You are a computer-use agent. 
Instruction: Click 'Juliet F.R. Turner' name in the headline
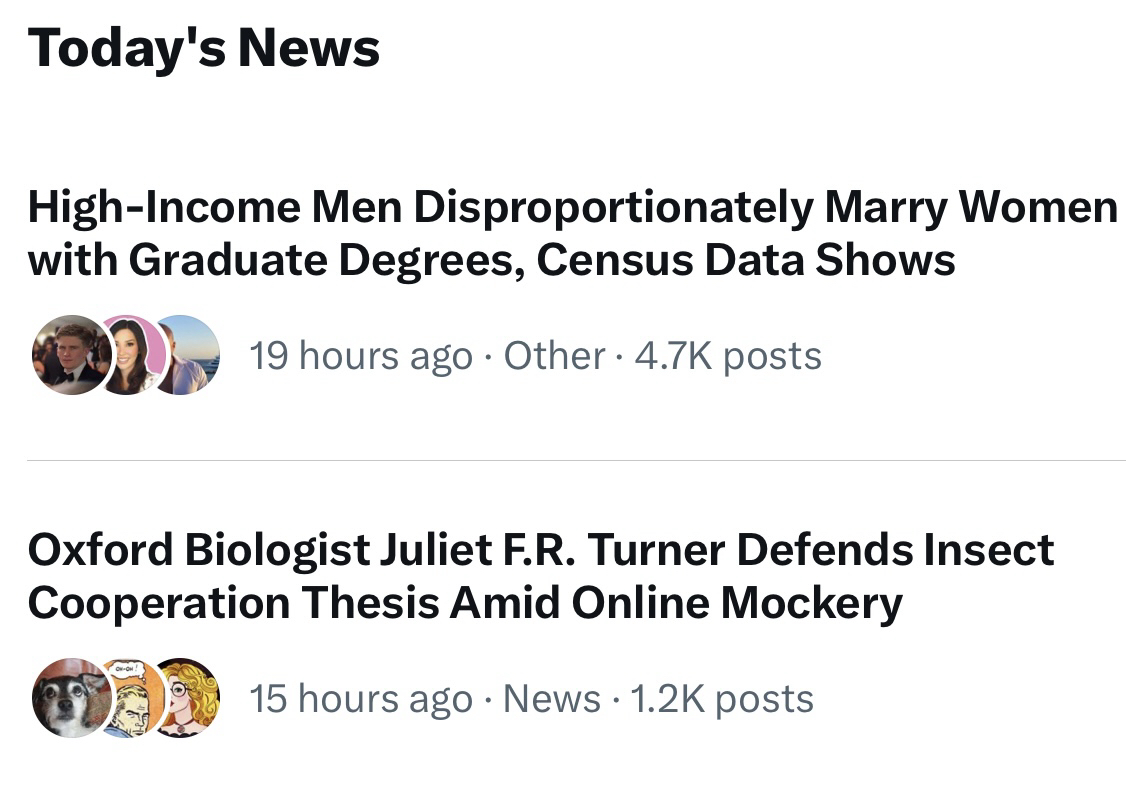coord(524,550)
